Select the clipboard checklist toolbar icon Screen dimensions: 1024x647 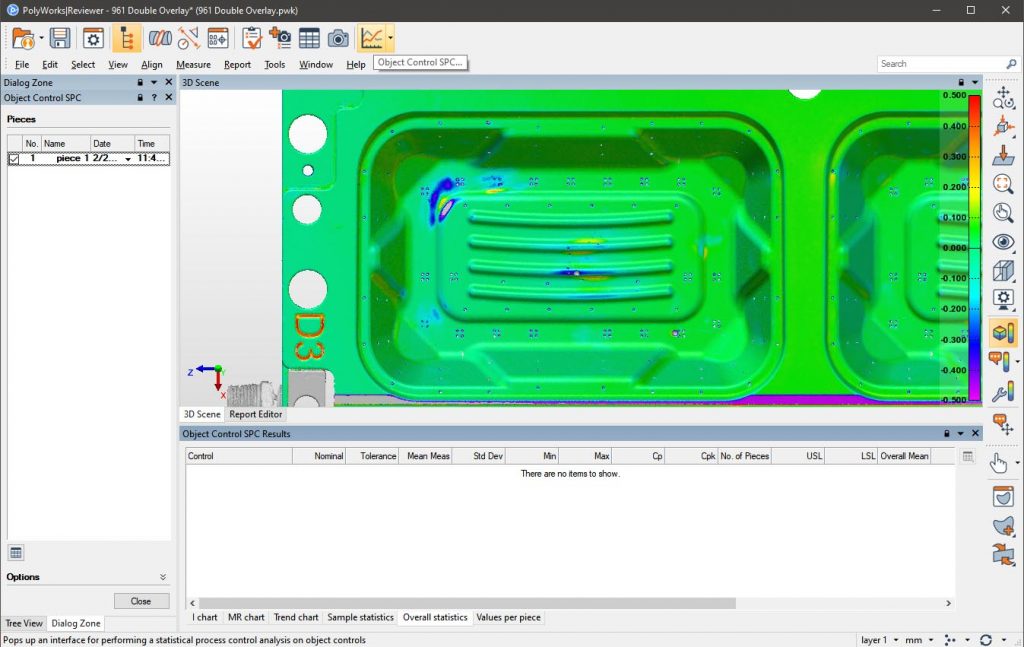click(250, 38)
